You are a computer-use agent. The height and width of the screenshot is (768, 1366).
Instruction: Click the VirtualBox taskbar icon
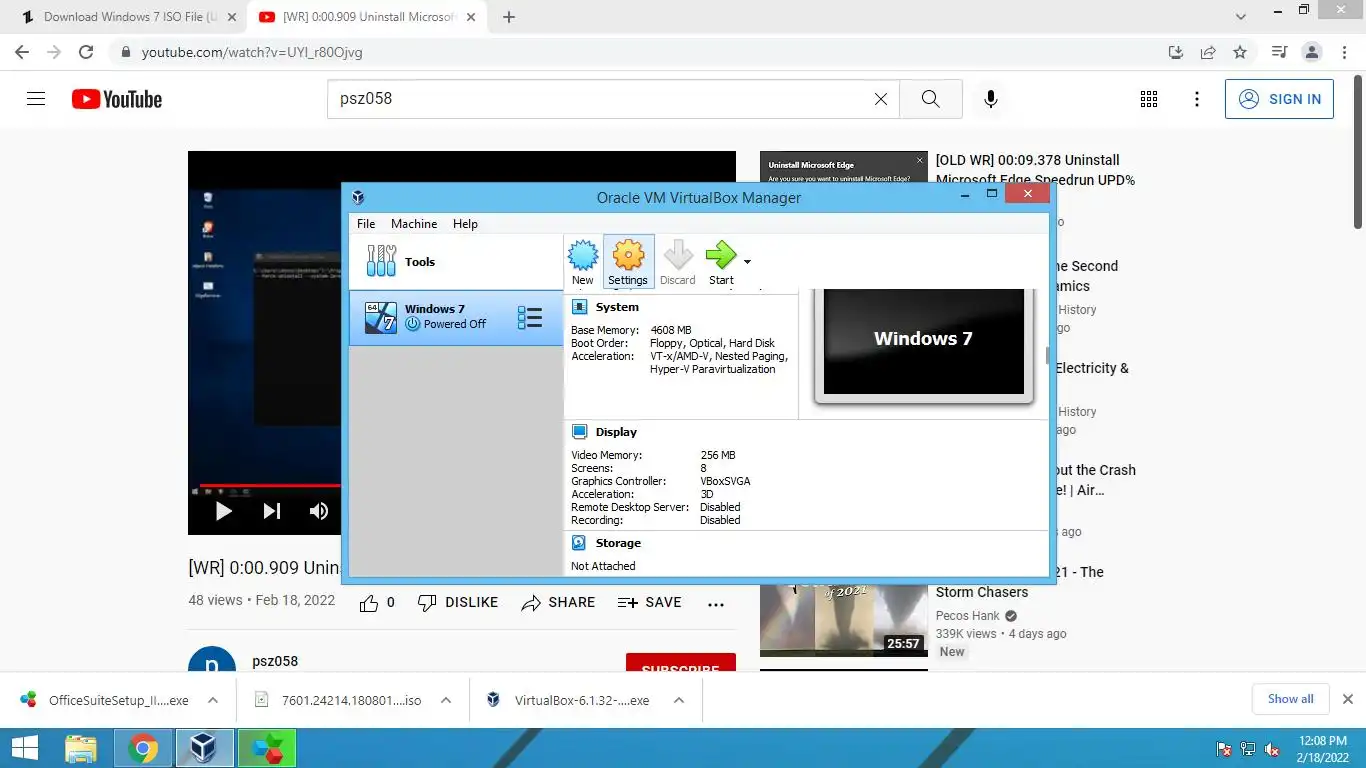pyautogui.click(x=205, y=748)
